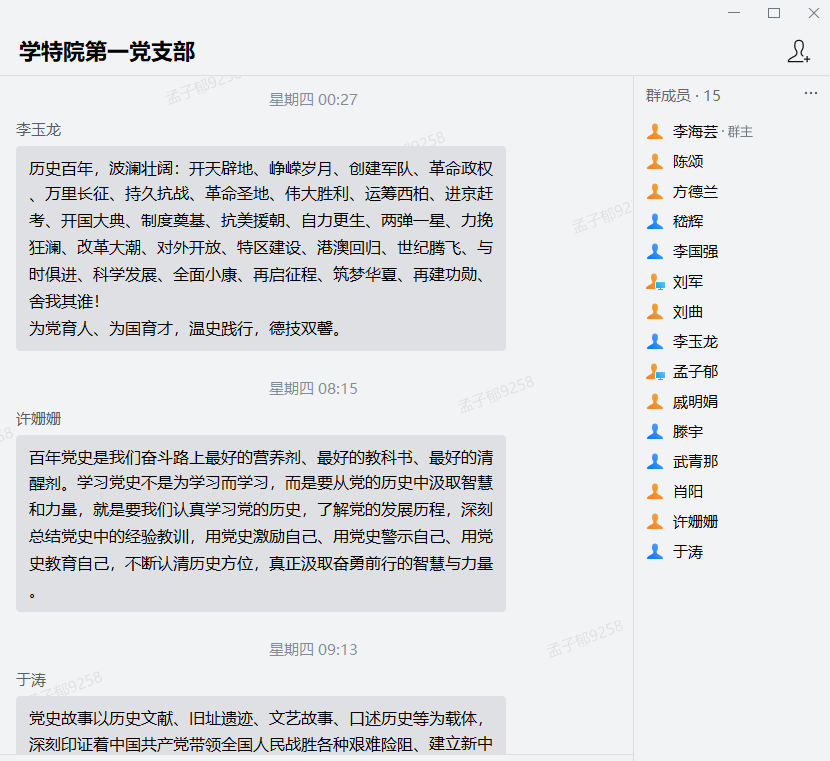This screenshot has height=761, width=830.
Task: Click sender name 许姗姗 above second message
Action: (39, 419)
